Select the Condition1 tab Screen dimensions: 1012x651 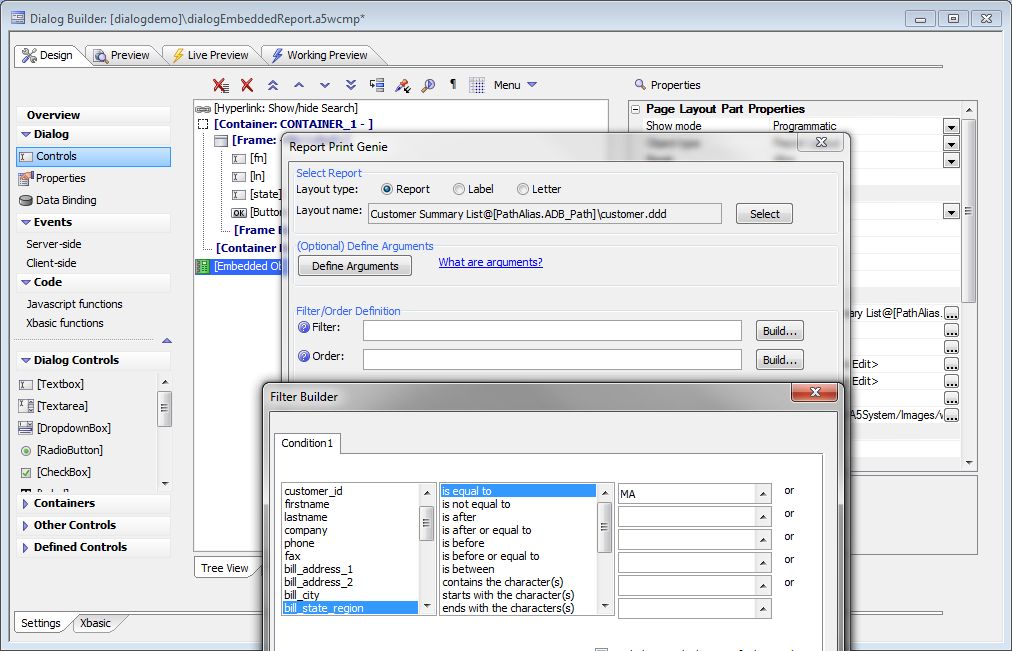click(x=307, y=443)
